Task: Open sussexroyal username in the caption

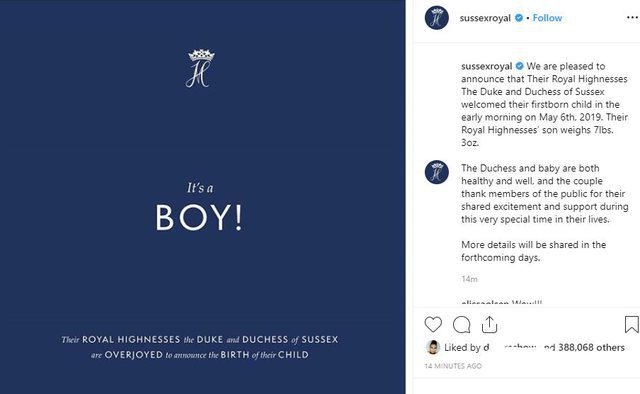Action: pos(487,66)
